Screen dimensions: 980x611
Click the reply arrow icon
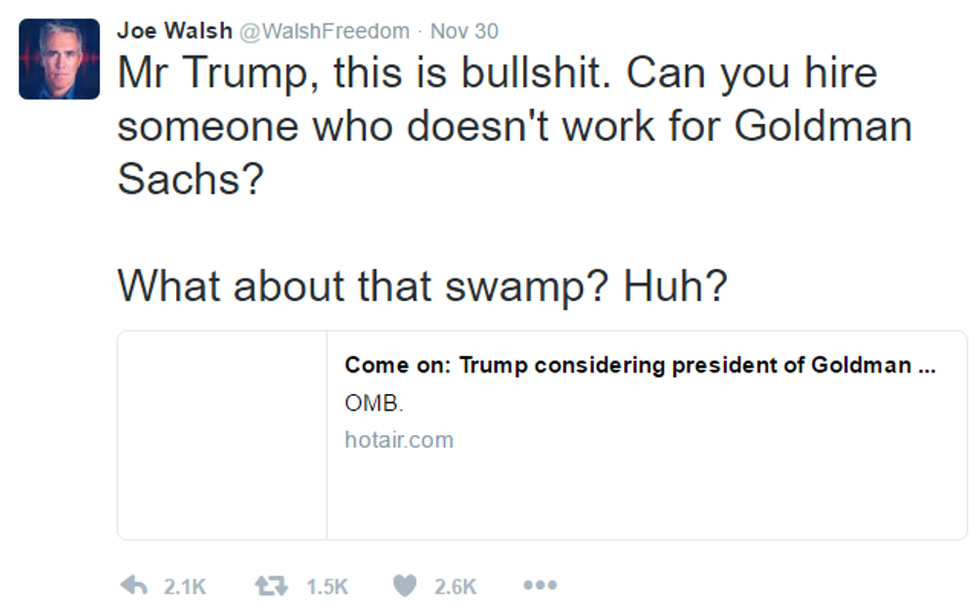pyautogui.click(x=134, y=586)
